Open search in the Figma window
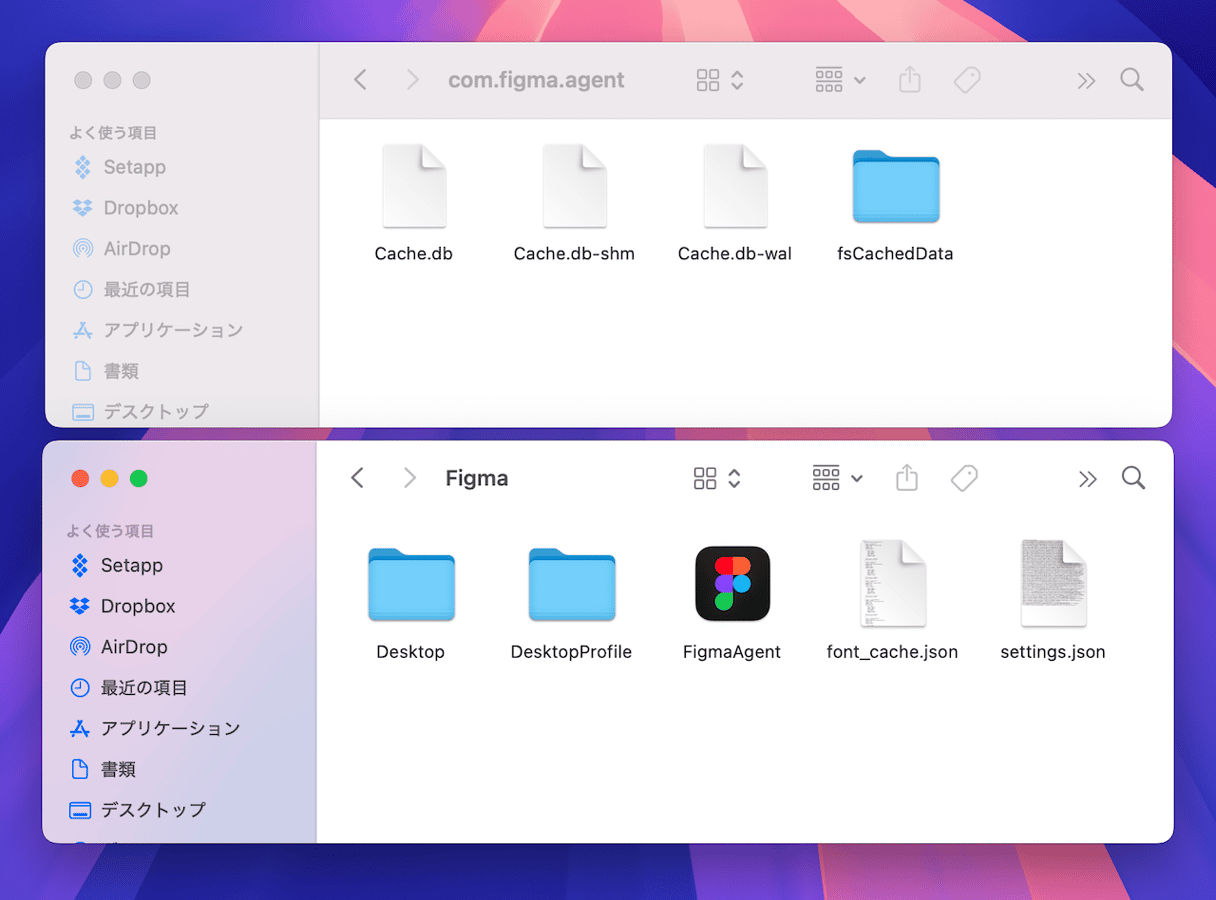The width and height of the screenshot is (1216, 900). pyautogui.click(x=1133, y=479)
